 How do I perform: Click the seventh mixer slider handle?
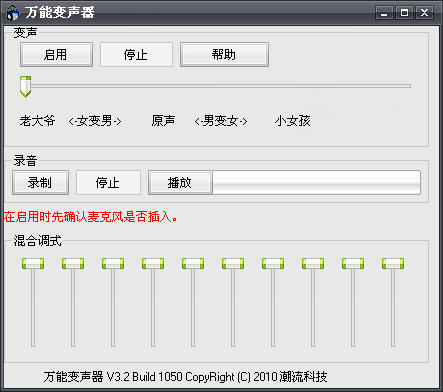coord(273,263)
